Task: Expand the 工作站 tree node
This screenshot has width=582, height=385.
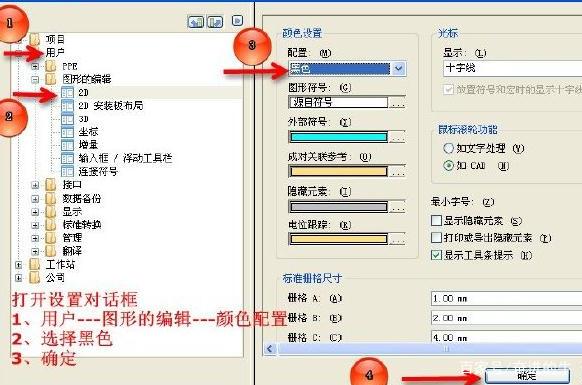Action: (19, 265)
